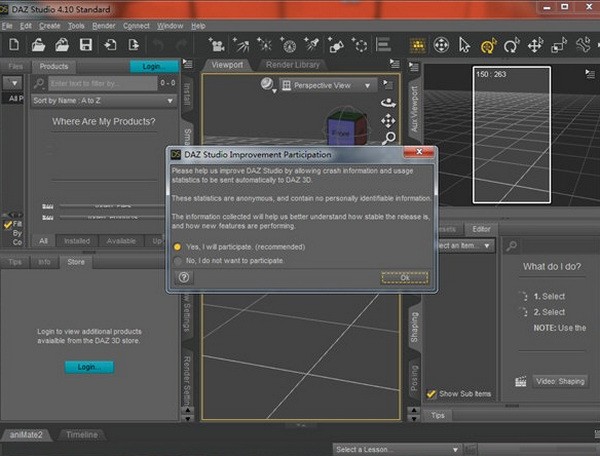Screen dimensions: 600x456
Task: Open the vertical Posing side tab
Action: click(x=415, y=378)
